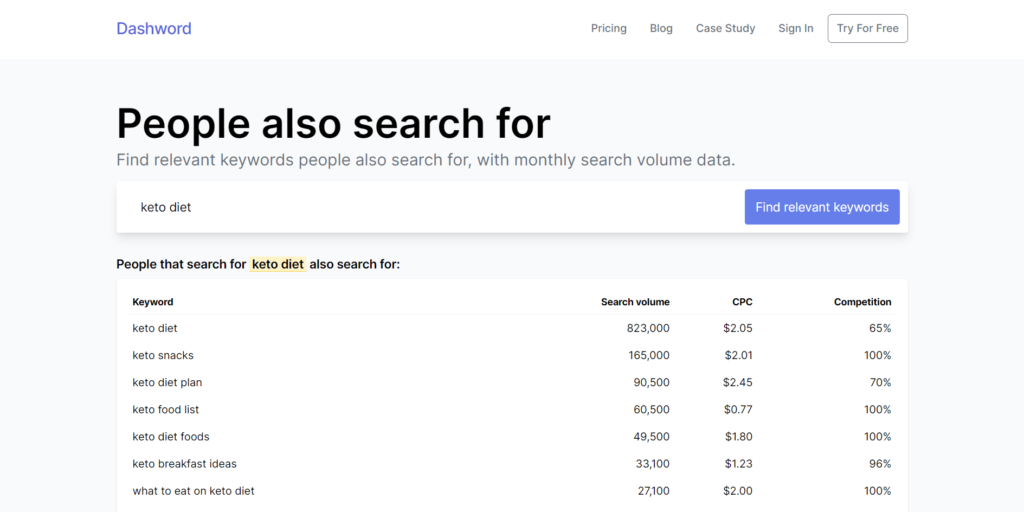Click Sign In link

(x=795, y=28)
